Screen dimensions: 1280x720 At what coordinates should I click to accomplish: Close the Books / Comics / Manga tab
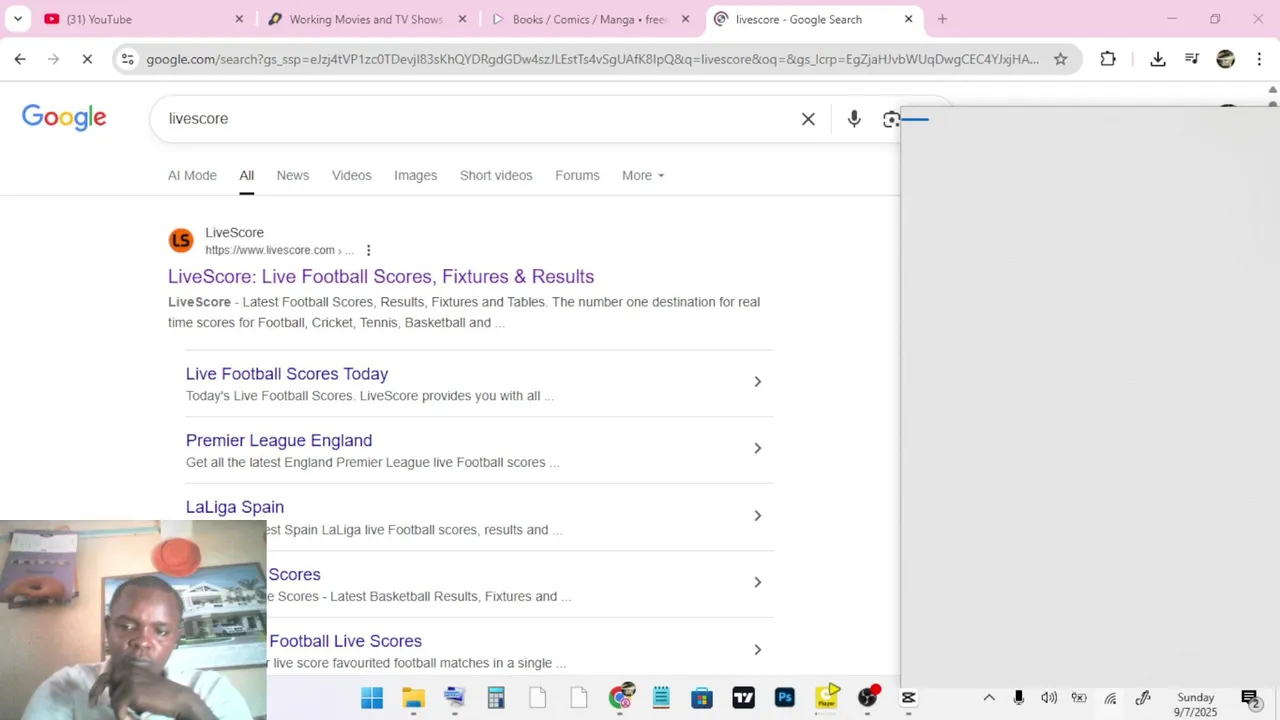(x=685, y=19)
